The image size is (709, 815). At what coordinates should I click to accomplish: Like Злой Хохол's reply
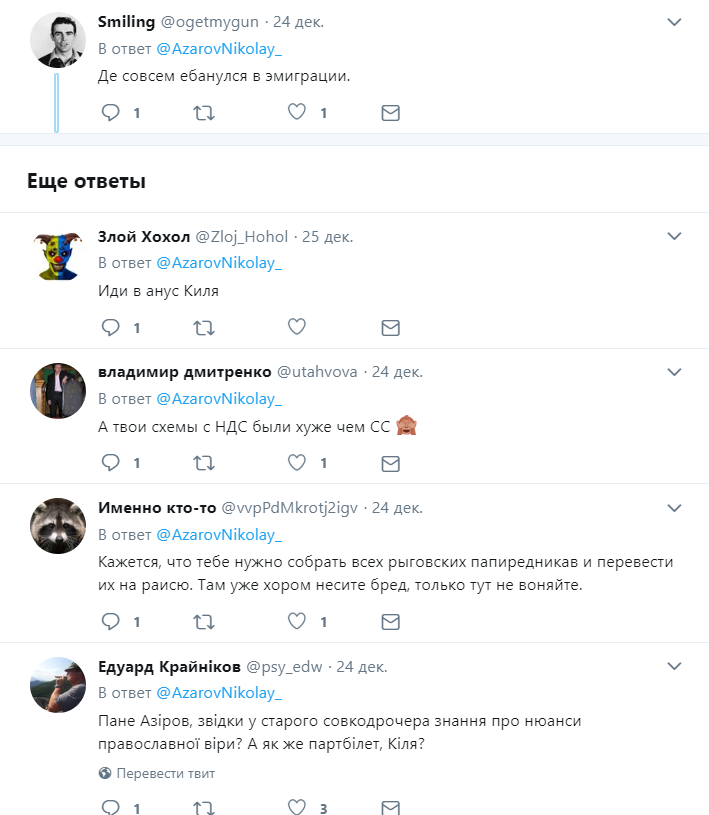(297, 327)
